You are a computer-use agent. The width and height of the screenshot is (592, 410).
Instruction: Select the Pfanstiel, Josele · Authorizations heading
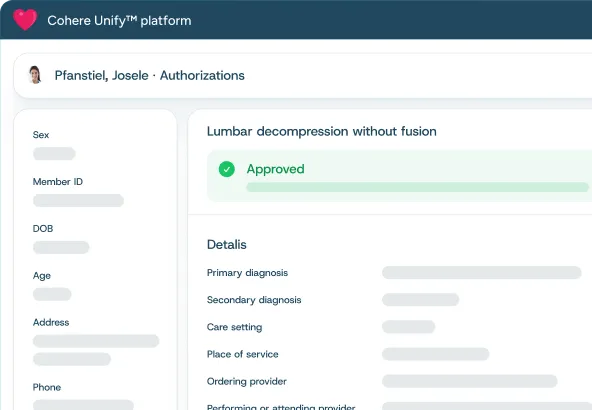coord(150,76)
